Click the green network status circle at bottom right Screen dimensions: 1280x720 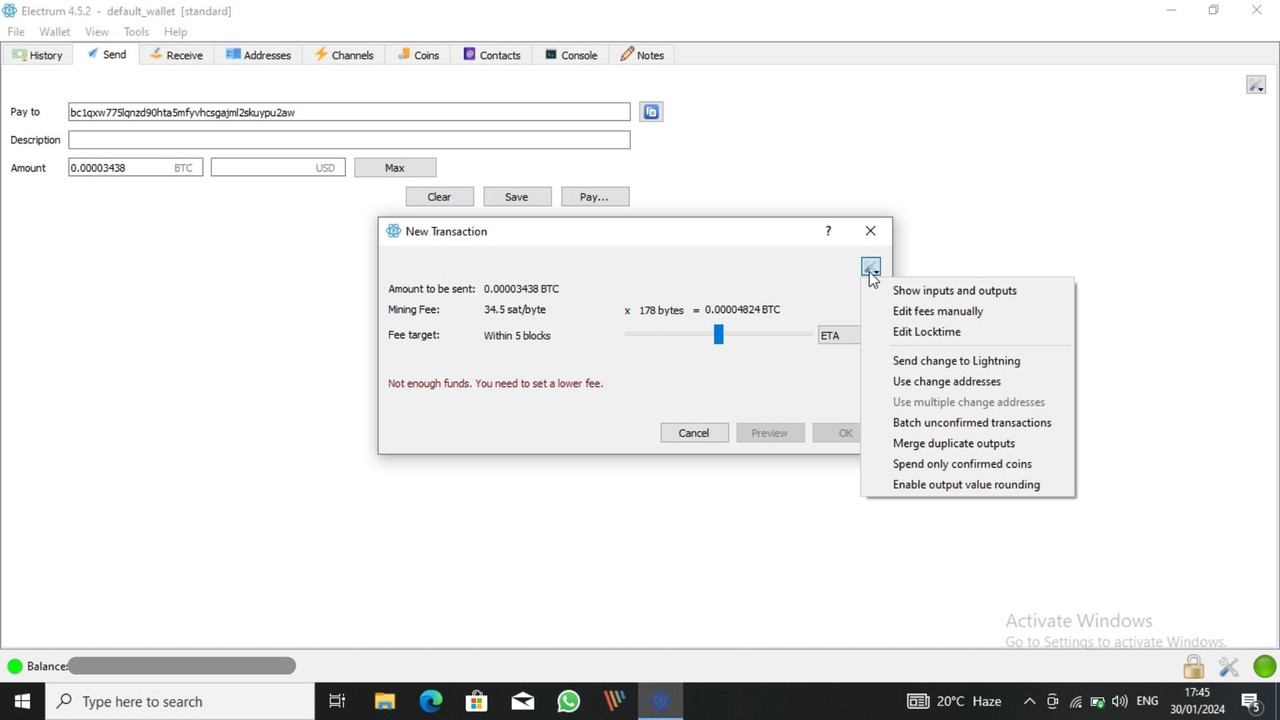[x=1264, y=666]
